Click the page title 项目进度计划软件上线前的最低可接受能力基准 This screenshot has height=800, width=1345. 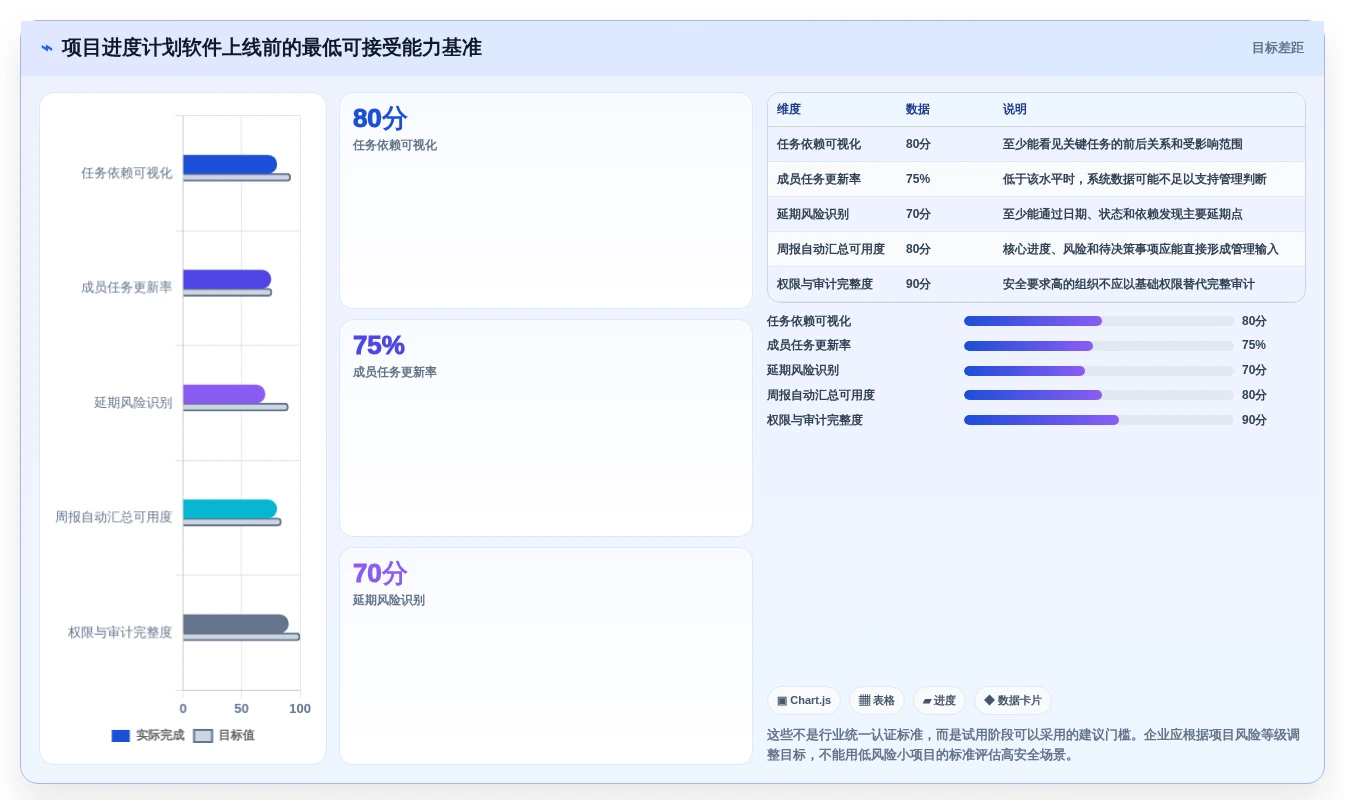tap(272, 48)
